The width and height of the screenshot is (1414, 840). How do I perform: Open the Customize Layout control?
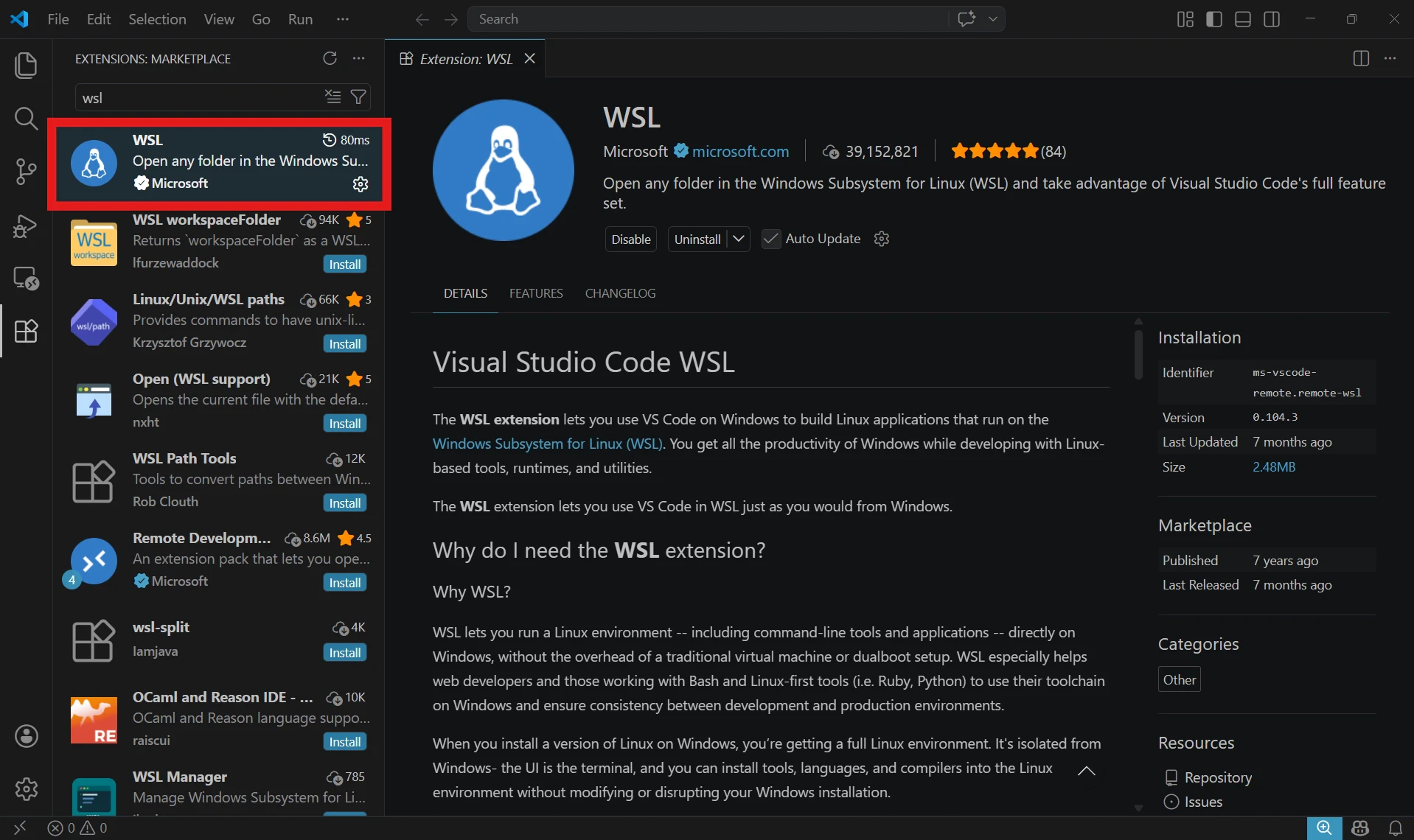(1185, 19)
